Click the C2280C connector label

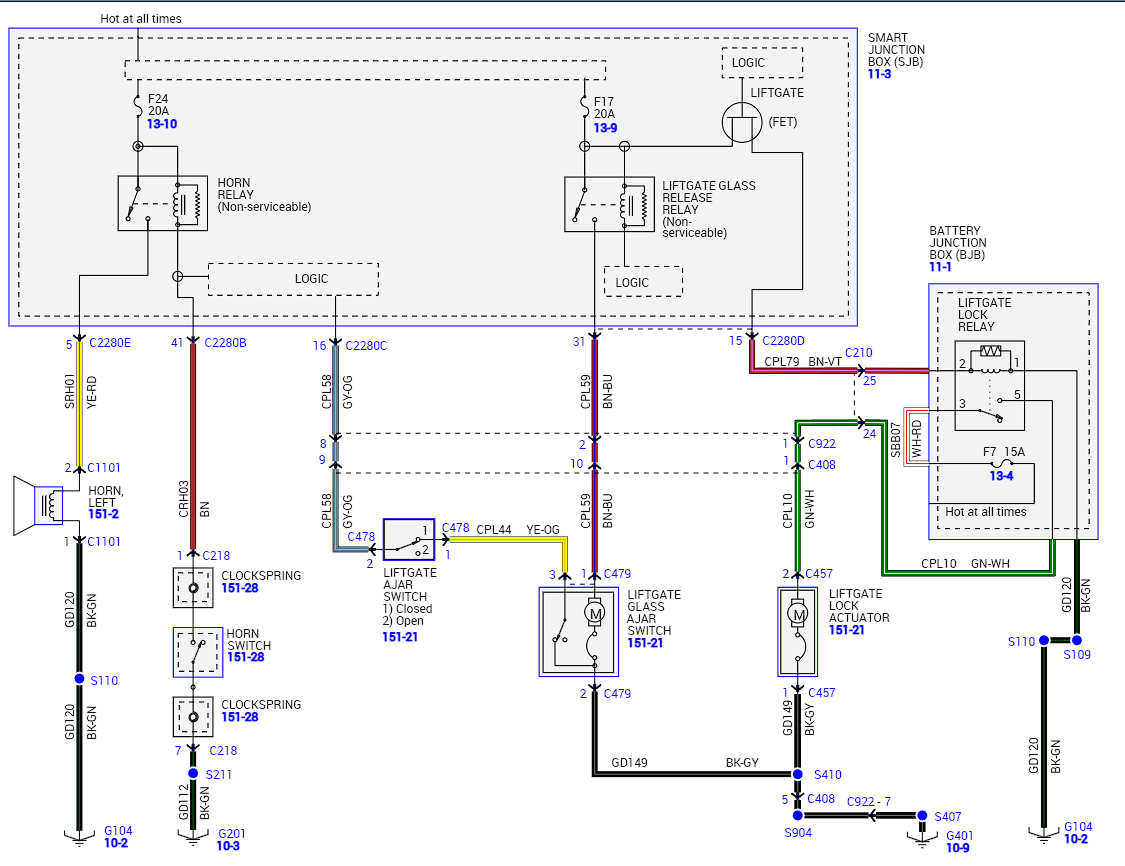tap(366, 346)
